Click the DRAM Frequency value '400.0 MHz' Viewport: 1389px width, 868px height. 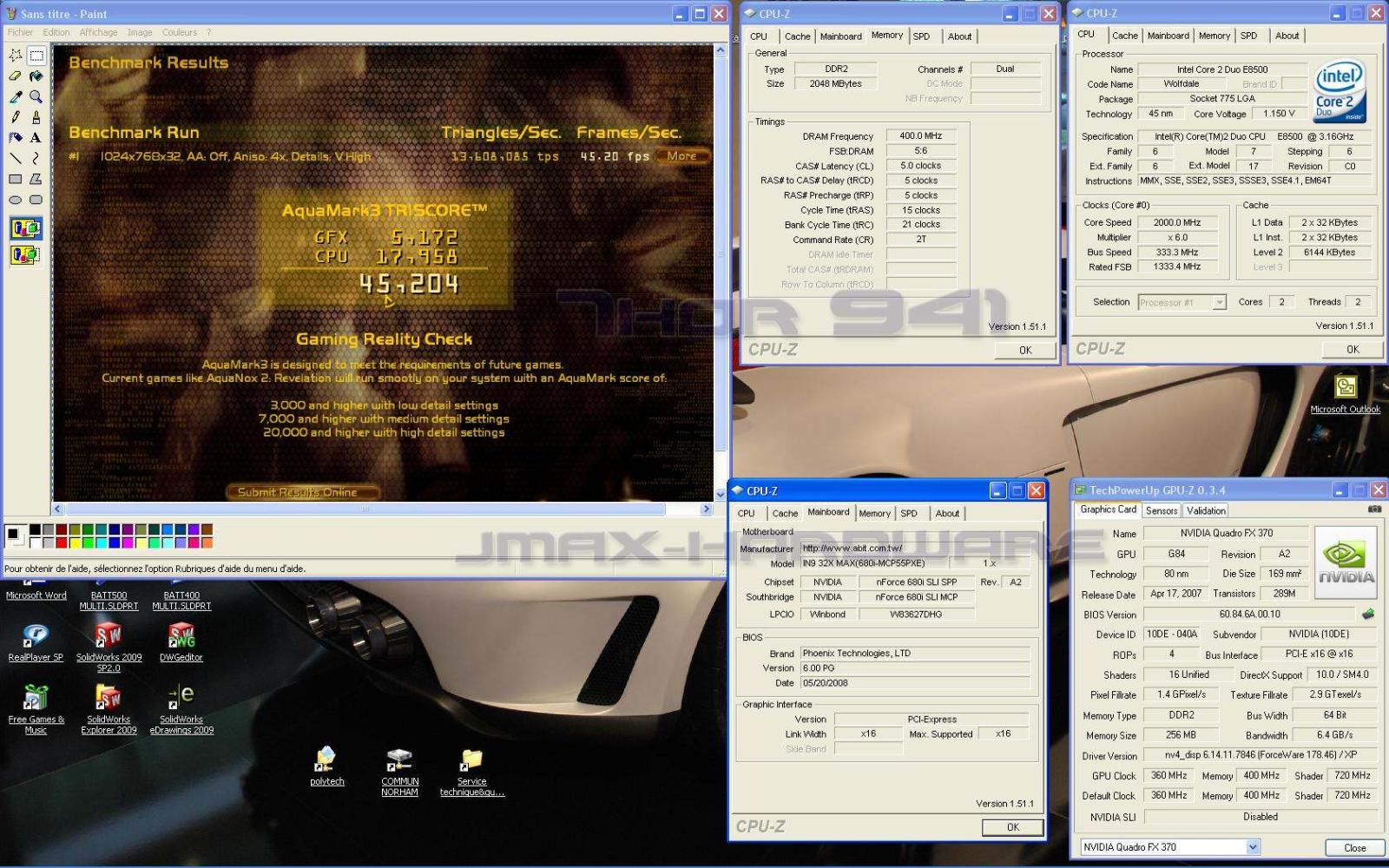tap(920, 136)
